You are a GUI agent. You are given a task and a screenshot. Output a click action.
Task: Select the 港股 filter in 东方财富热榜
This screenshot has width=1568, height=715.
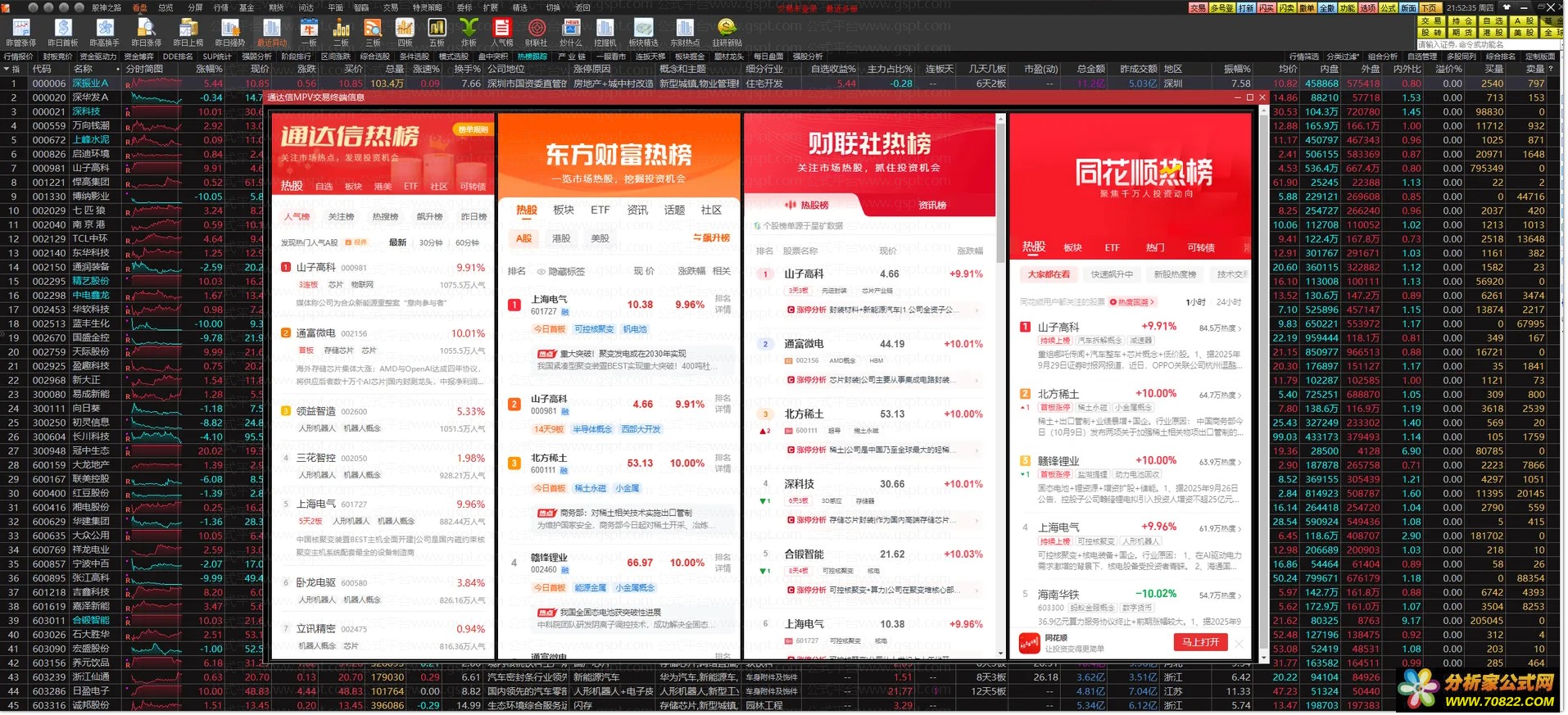pos(561,238)
